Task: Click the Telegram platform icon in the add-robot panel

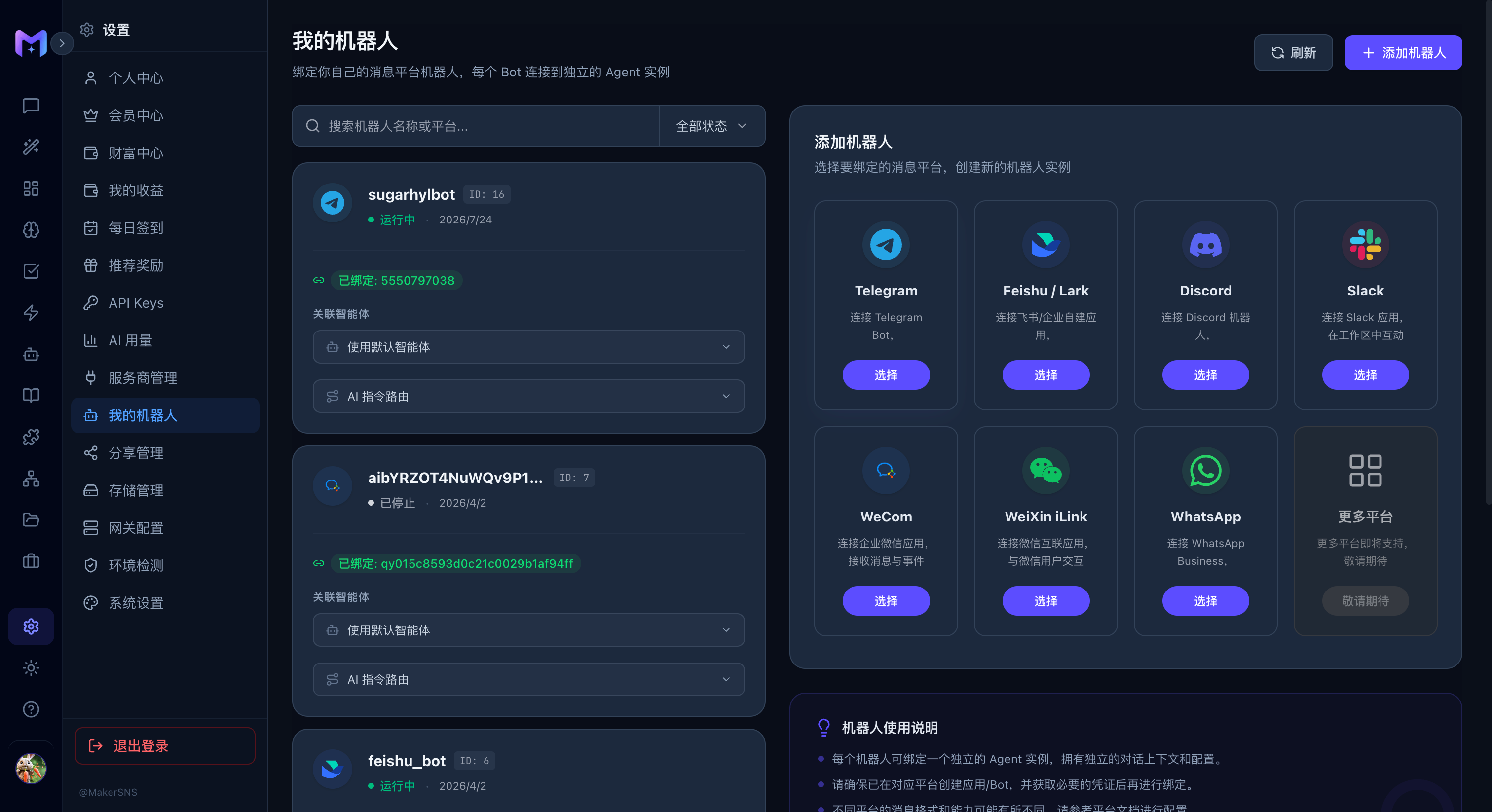Action: [x=886, y=244]
